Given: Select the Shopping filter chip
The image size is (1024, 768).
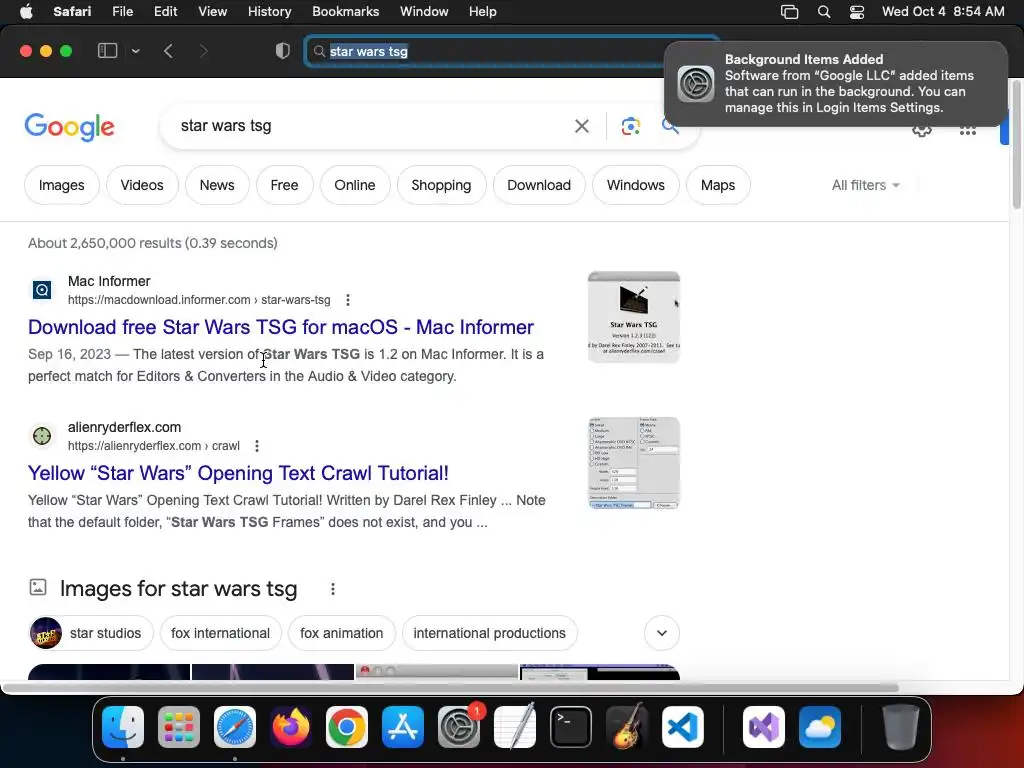Looking at the screenshot, I should (441, 185).
